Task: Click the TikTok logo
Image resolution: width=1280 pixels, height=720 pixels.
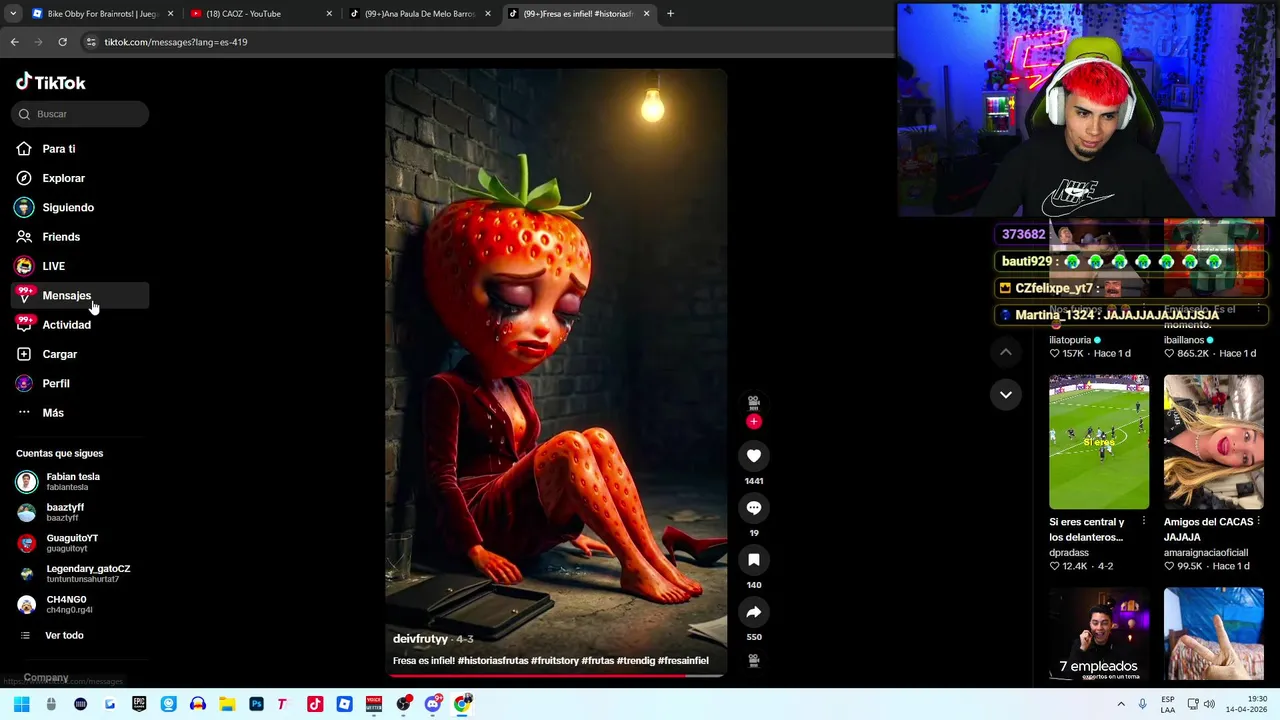Action: 50,82
